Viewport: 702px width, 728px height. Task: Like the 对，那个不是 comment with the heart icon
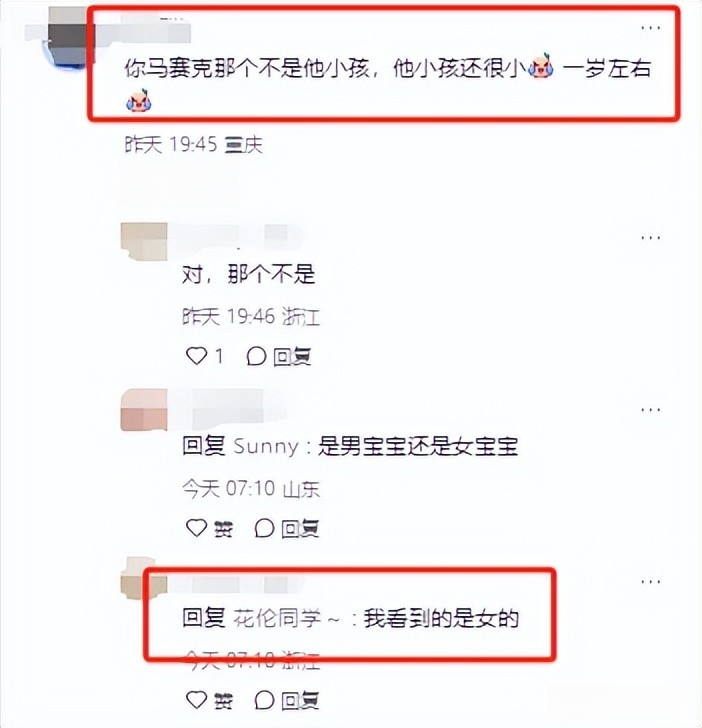(x=196, y=356)
